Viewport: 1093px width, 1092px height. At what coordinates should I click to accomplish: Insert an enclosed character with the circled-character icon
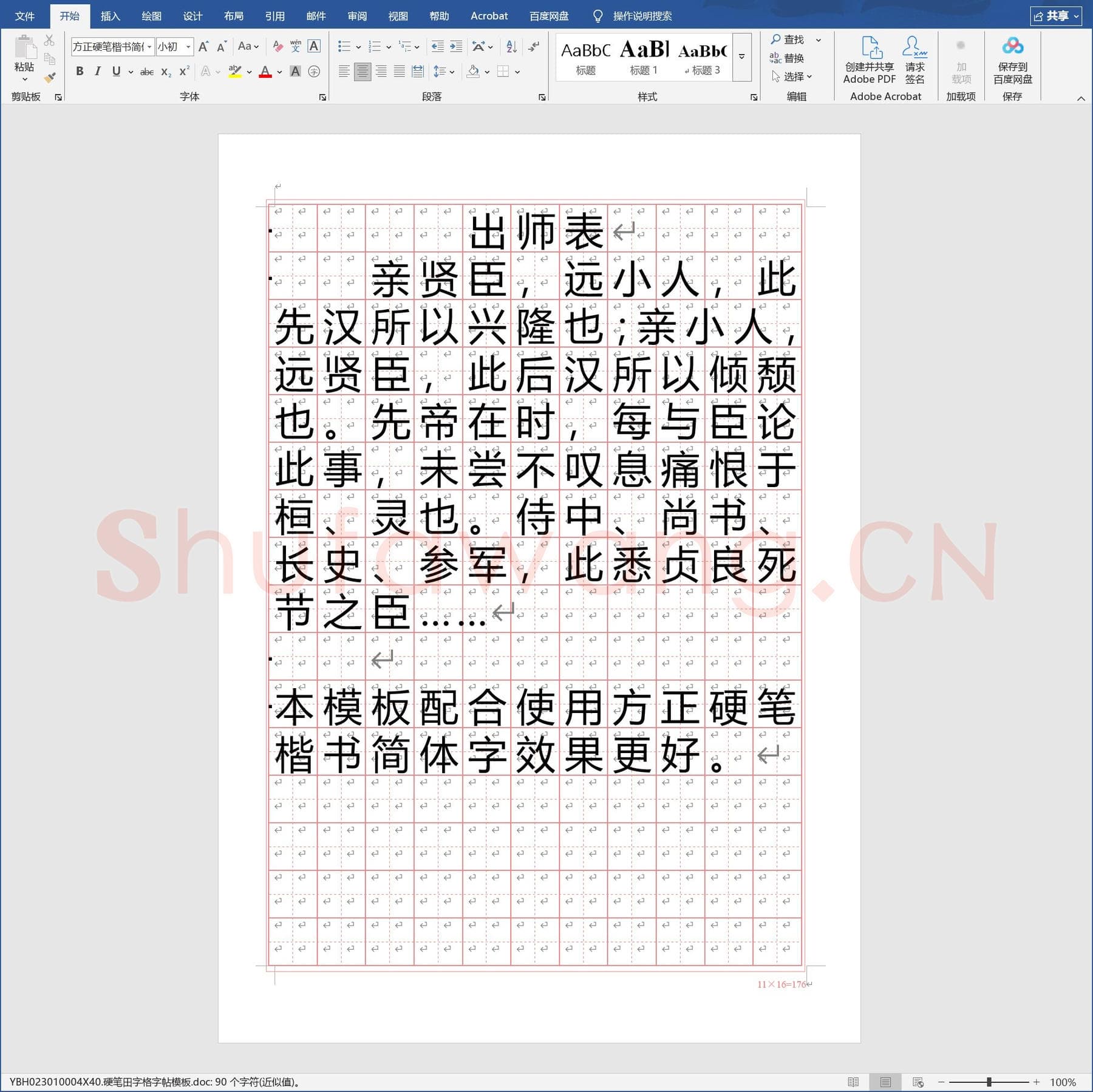tap(314, 72)
